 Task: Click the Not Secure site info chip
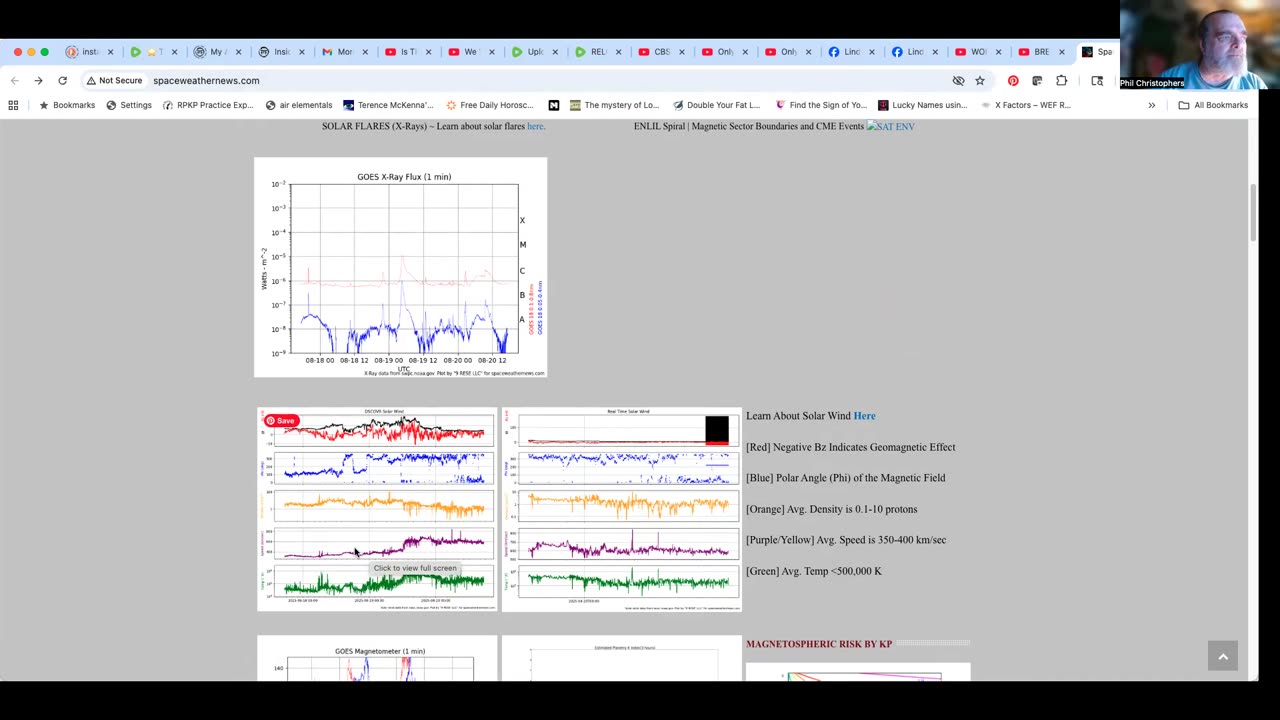(x=114, y=80)
